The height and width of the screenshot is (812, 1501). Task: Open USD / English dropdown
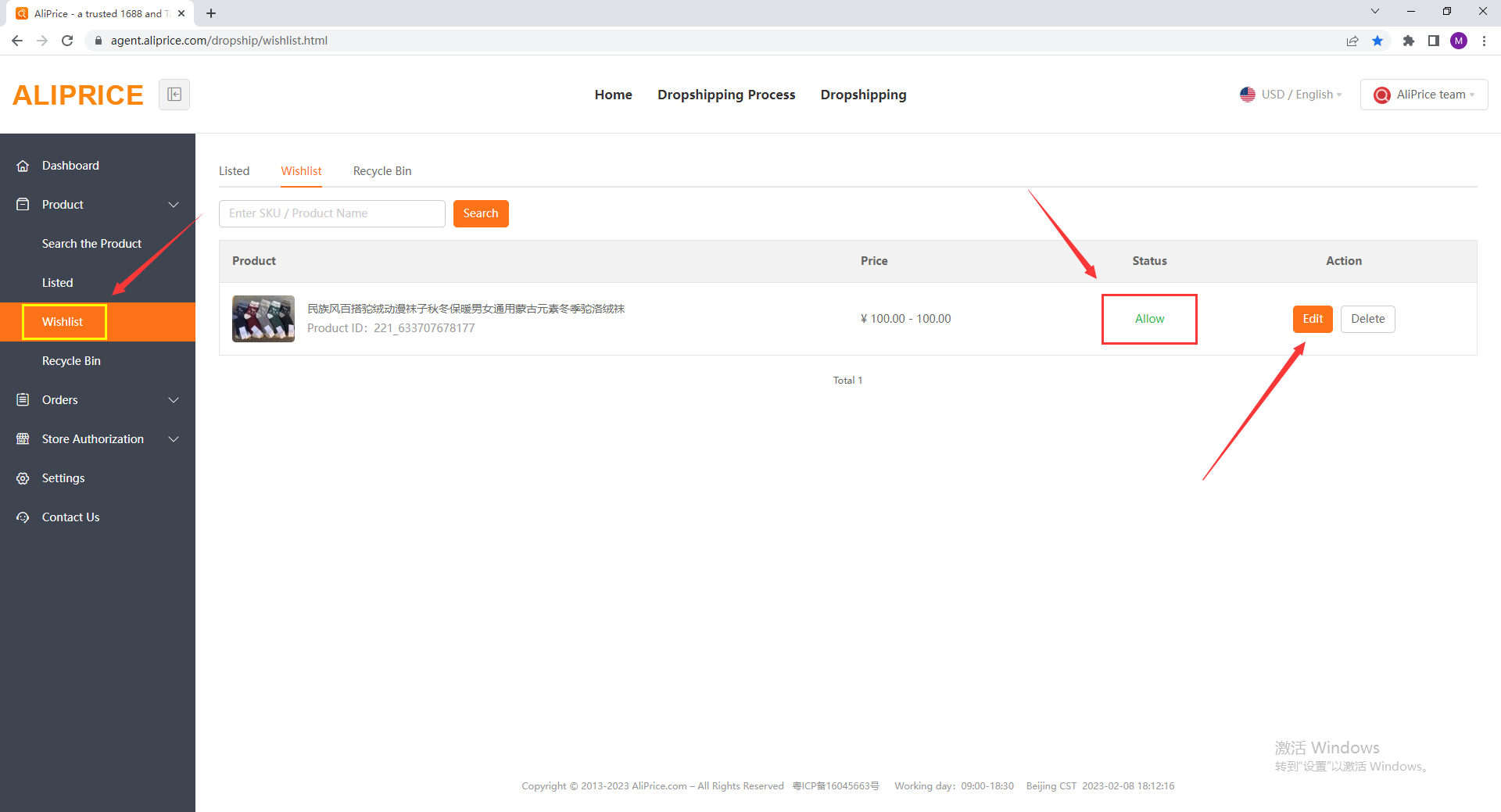[x=1291, y=95]
